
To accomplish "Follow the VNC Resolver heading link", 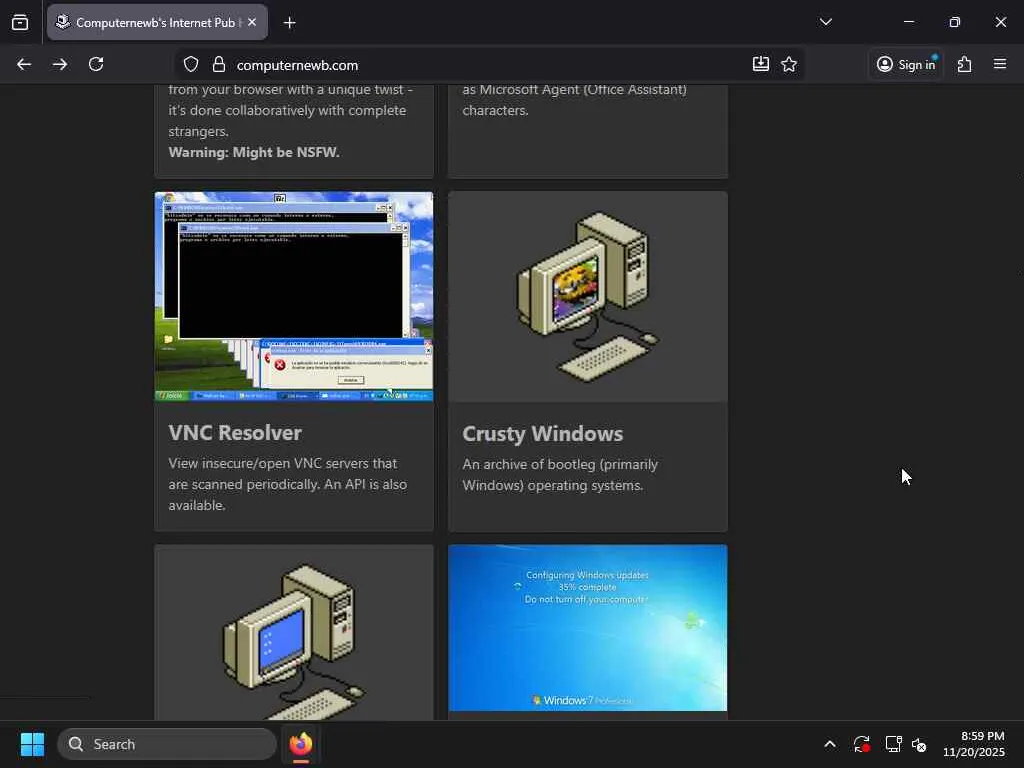I will click(235, 432).
